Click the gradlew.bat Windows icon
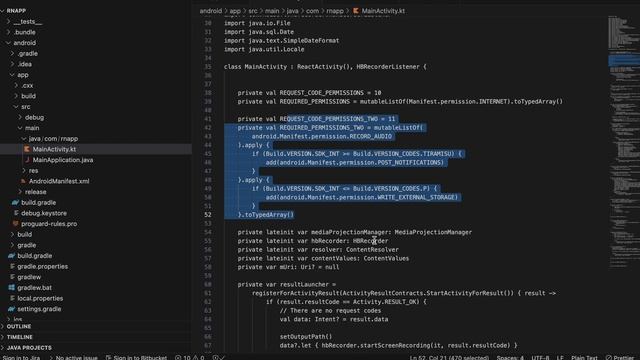 tap(11, 288)
